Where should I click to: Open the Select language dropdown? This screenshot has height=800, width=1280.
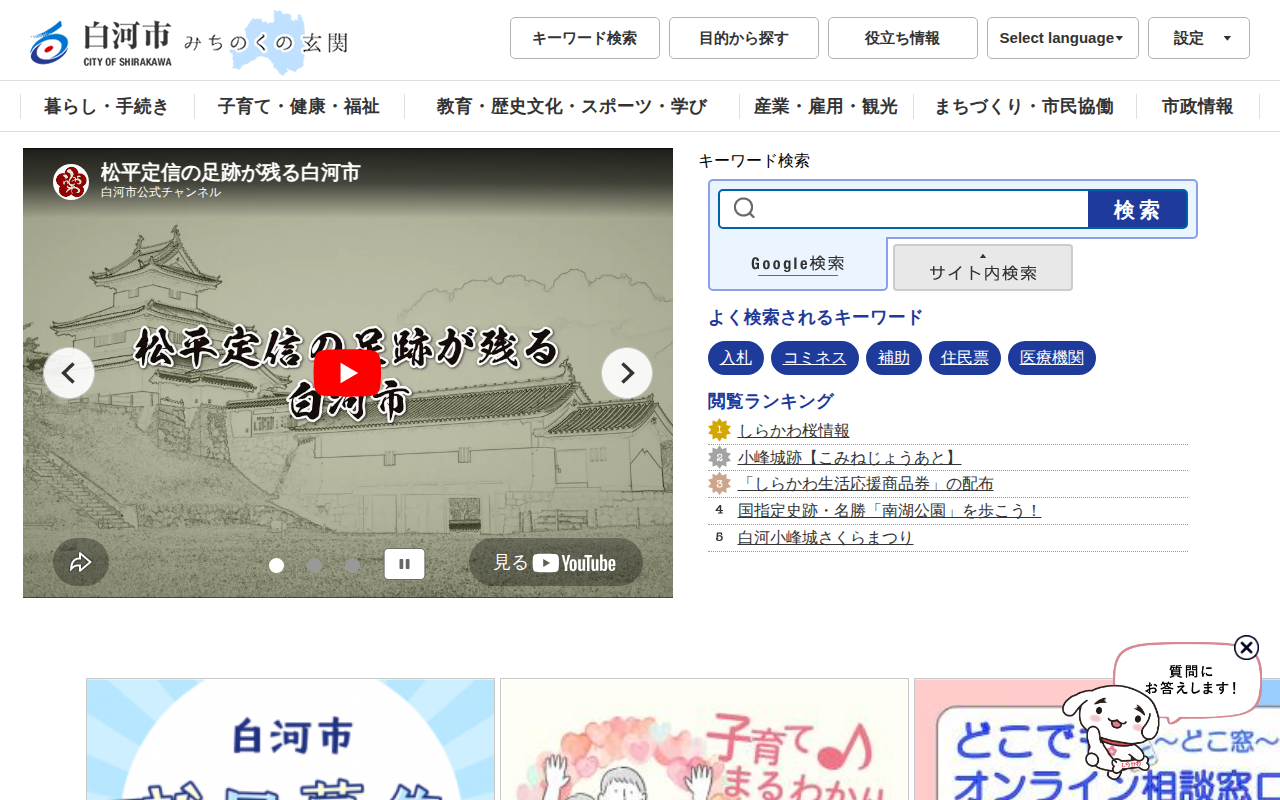click(x=1063, y=38)
